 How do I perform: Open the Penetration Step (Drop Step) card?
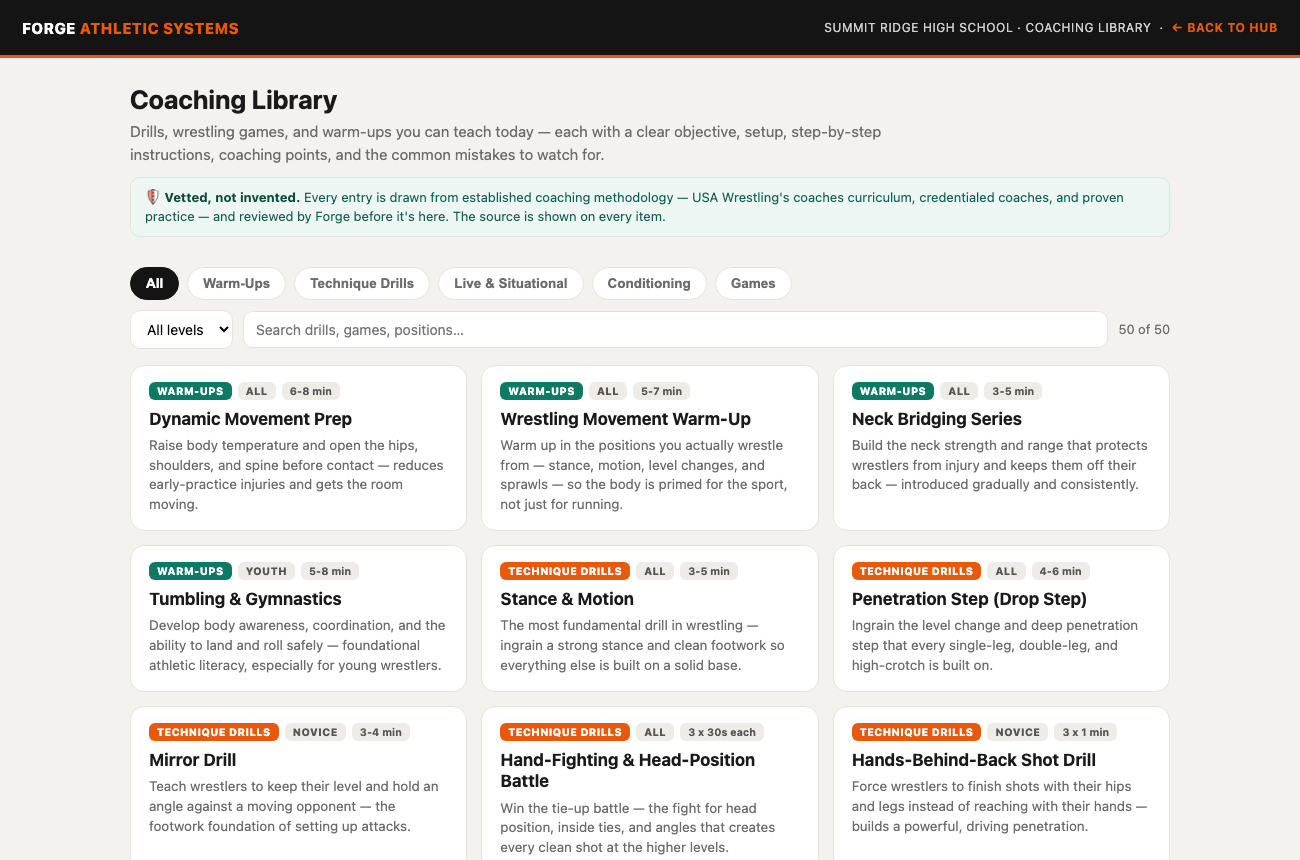1001,618
